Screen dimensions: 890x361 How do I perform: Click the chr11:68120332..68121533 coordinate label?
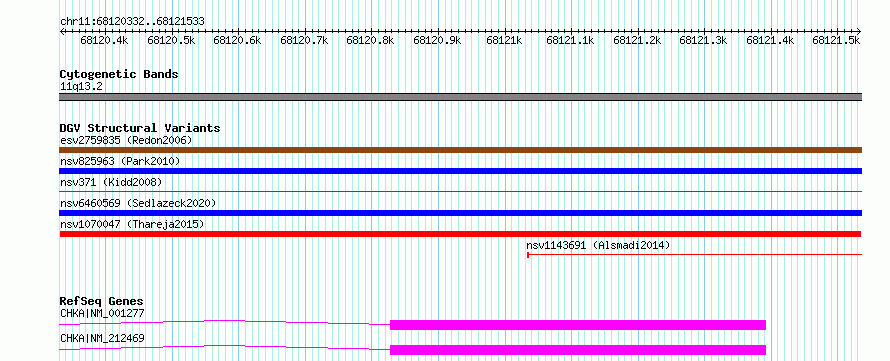pos(132,22)
